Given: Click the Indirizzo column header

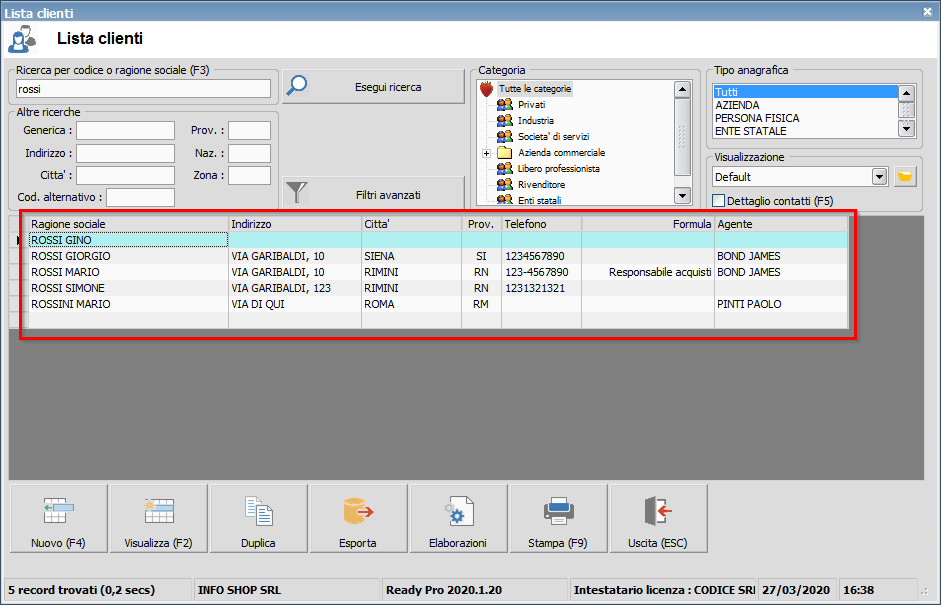Looking at the screenshot, I should tap(295, 224).
